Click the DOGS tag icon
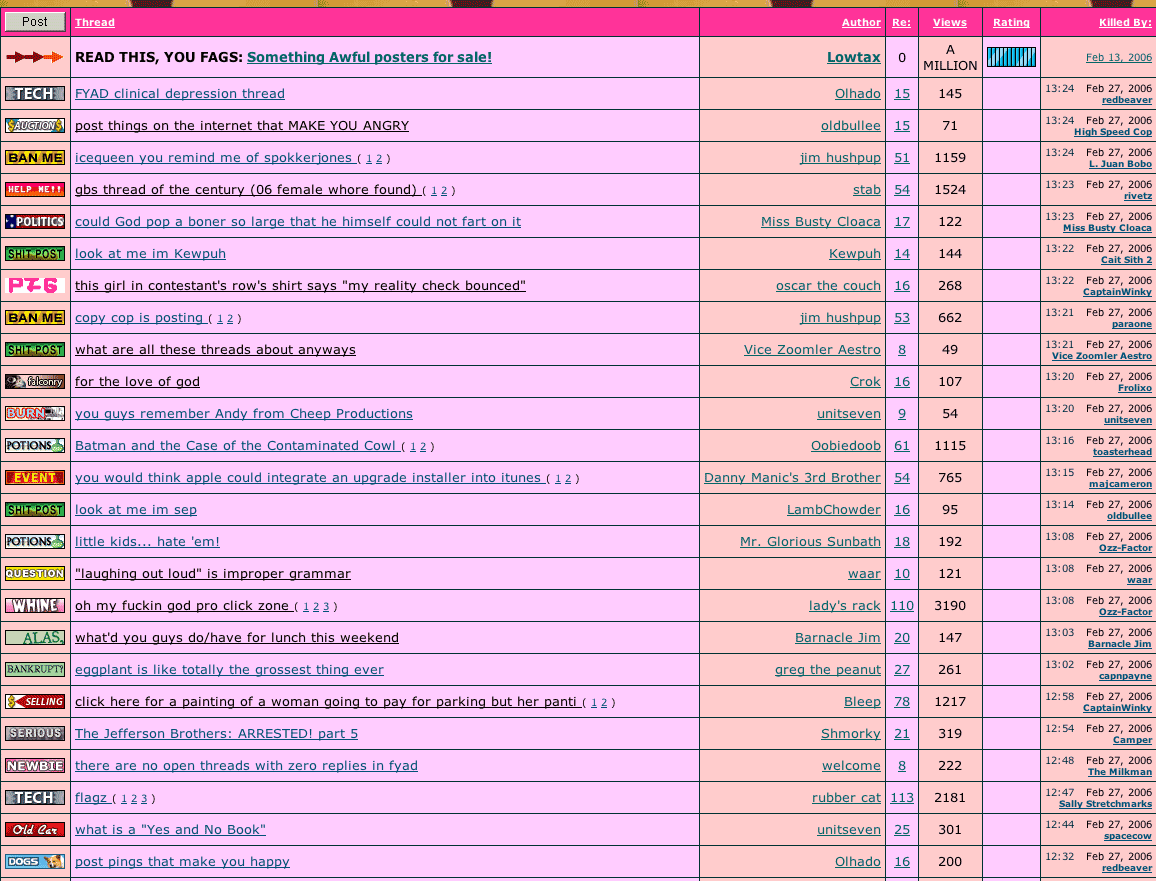The width and height of the screenshot is (1156, 881). tap(35, 861)
